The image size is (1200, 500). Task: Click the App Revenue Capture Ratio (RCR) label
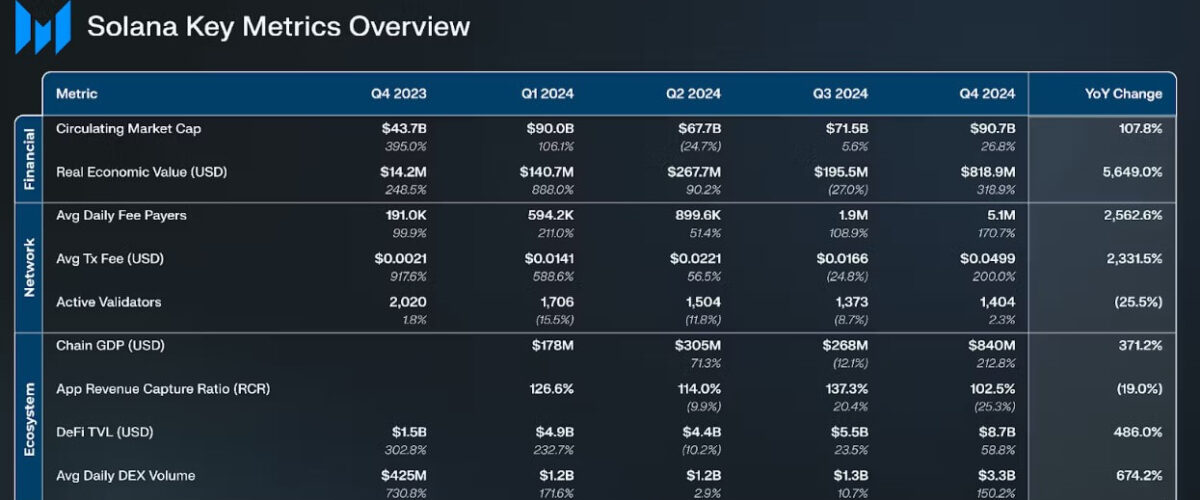(163, 388)
